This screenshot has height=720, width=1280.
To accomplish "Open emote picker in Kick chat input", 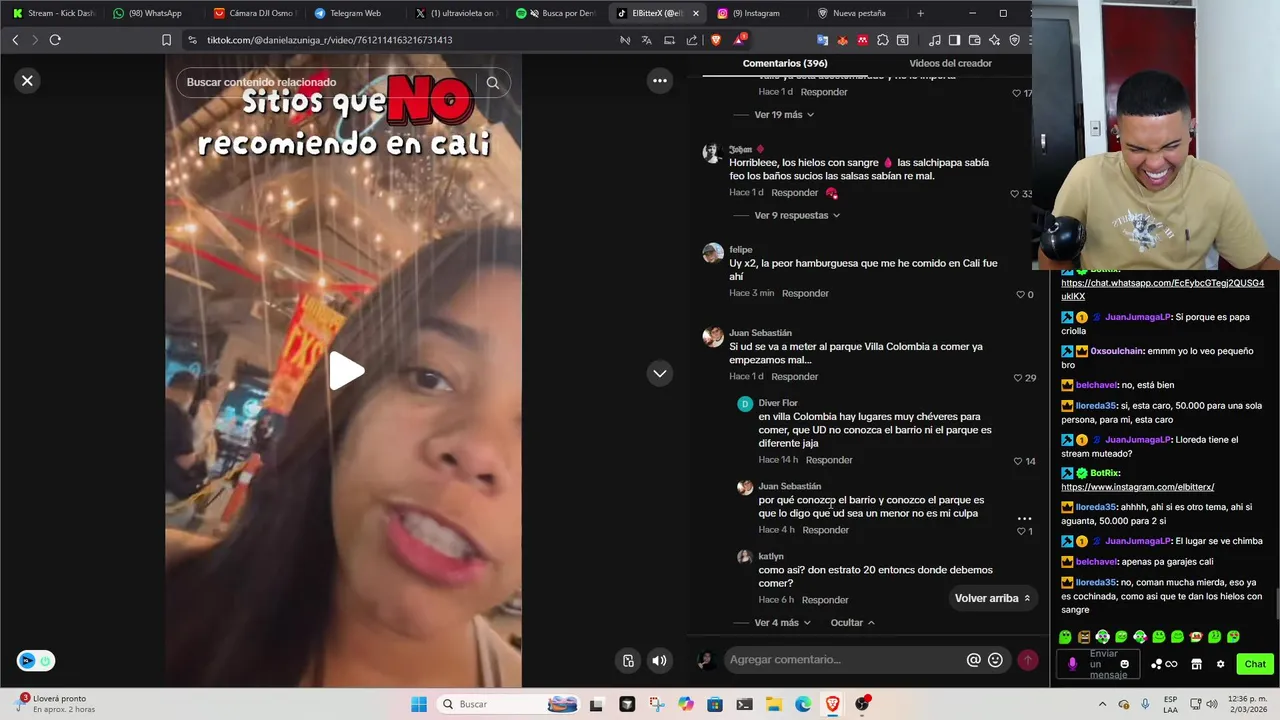I will (x=1124, y=664).
